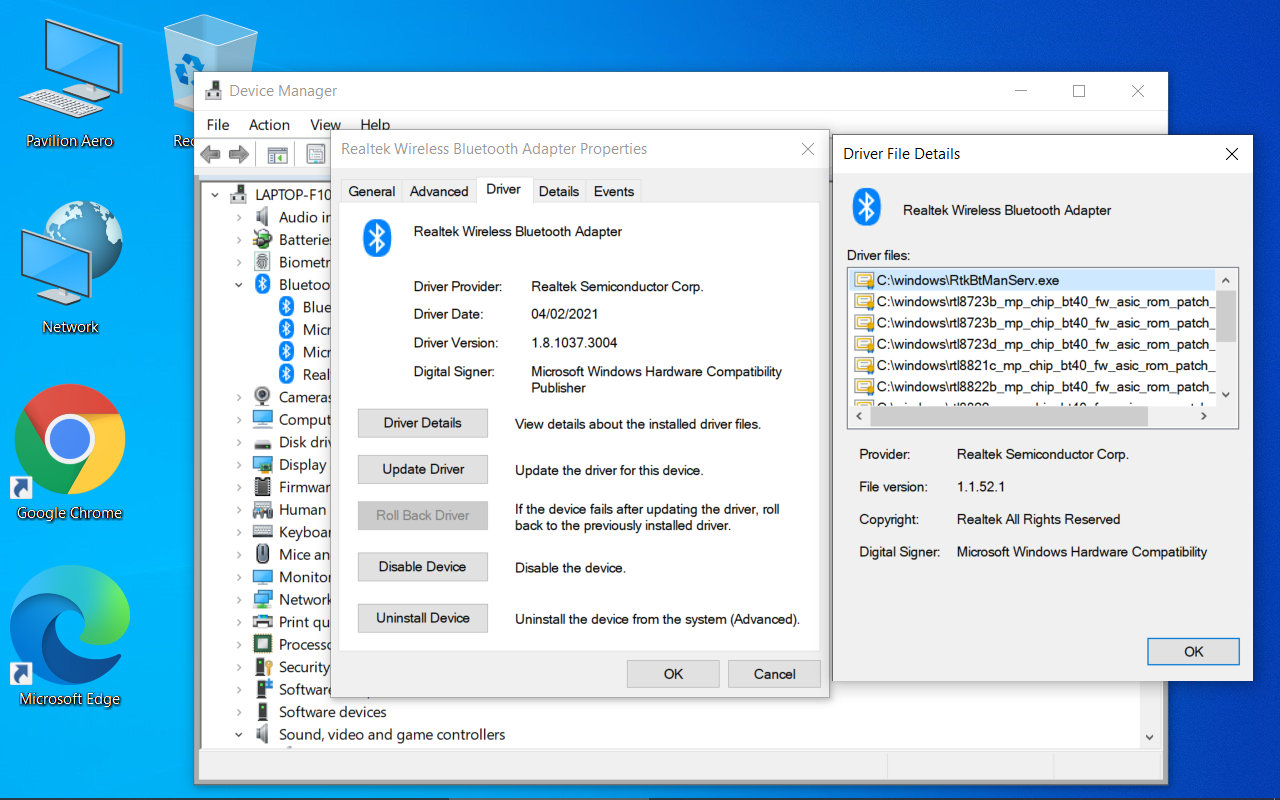Collapse the LAPTOP root node
This screenshot has width=1280, height=800.
[x=215, y=194]
